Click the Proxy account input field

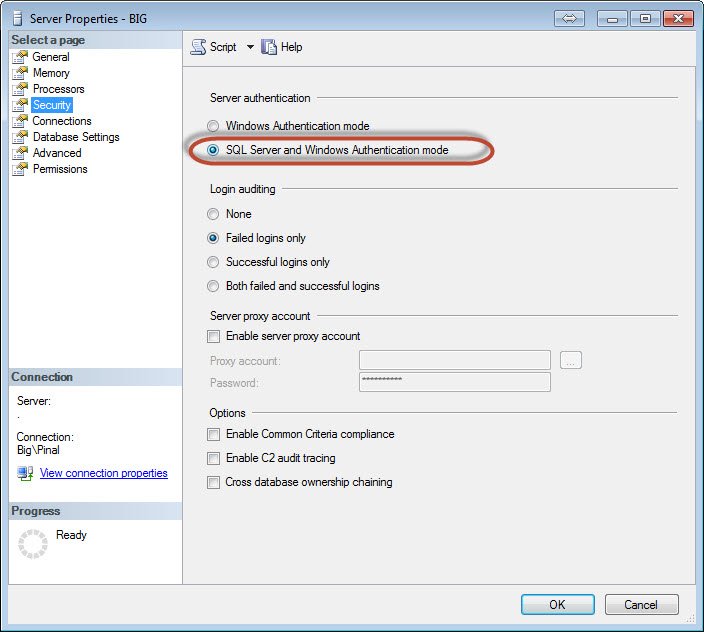coord(455,360)
